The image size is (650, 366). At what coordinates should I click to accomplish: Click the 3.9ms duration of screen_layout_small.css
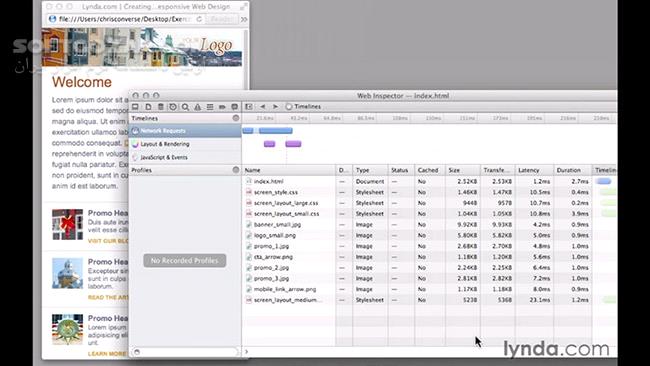[x=580, y=213]
